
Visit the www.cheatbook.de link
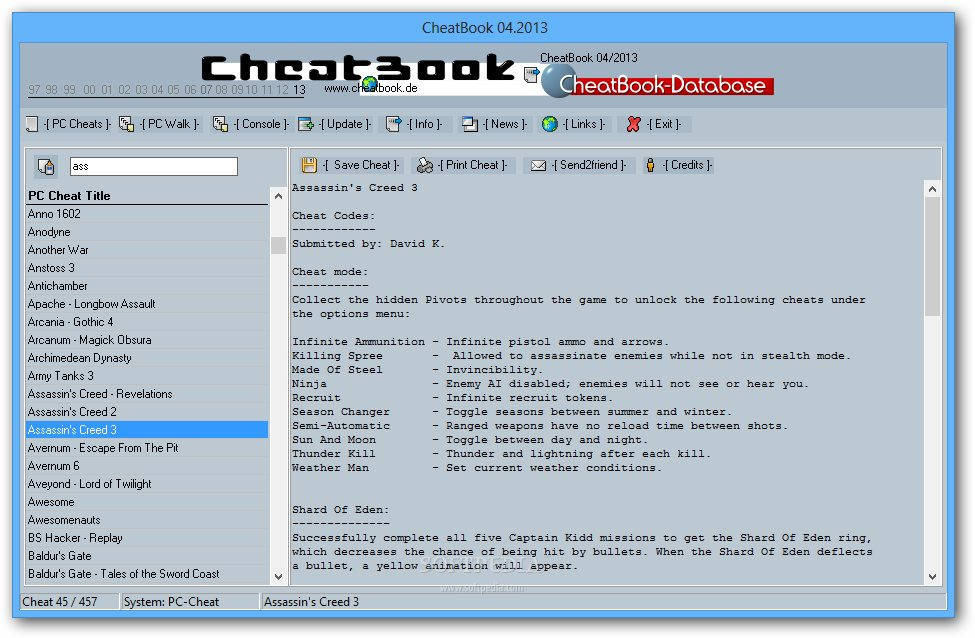pos(371,88)
